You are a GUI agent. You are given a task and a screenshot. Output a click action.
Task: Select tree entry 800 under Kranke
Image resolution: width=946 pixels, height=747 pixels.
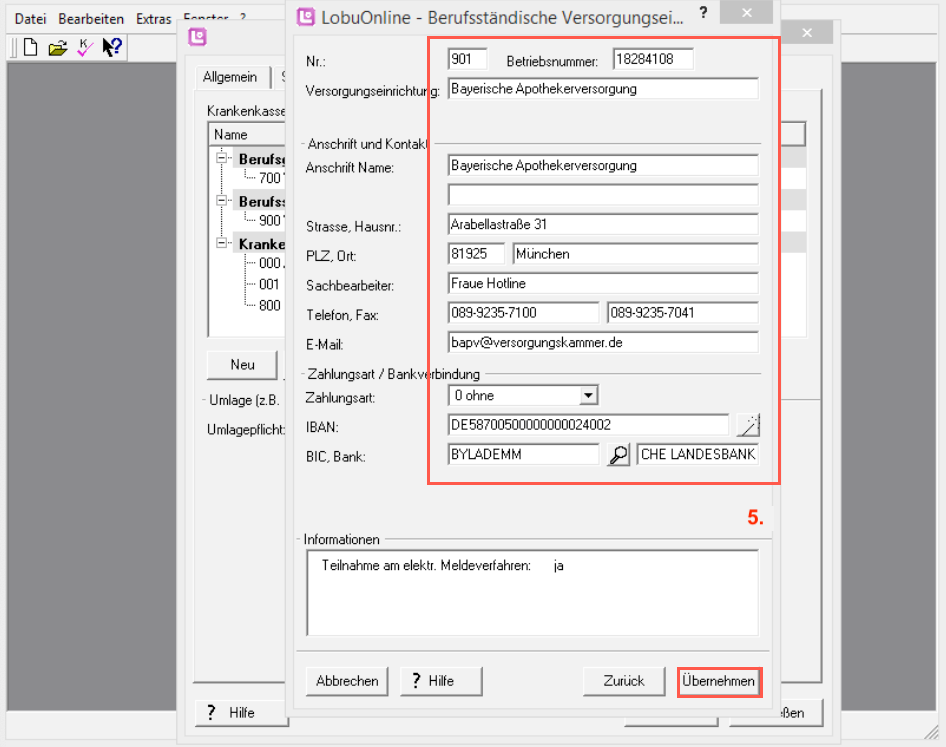click(270, 306)
